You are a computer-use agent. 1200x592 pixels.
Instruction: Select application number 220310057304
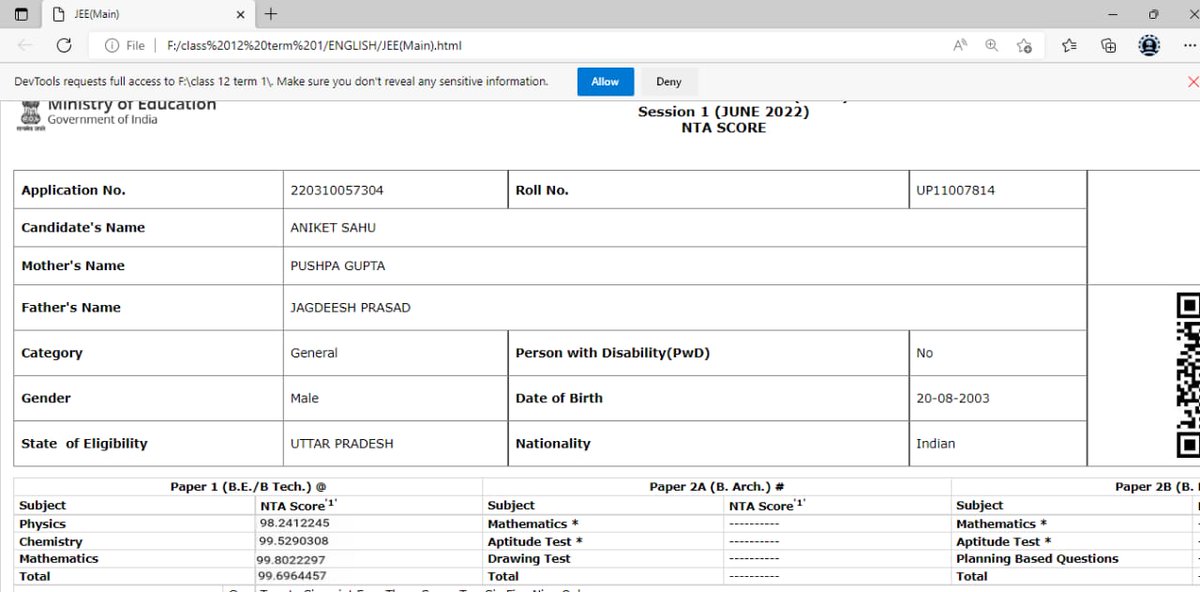337,190
